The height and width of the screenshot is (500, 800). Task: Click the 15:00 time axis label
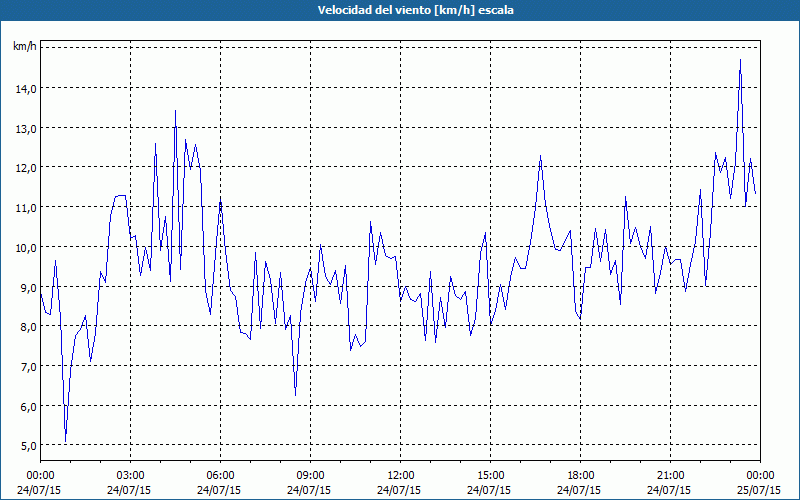[x=490, y=476]
